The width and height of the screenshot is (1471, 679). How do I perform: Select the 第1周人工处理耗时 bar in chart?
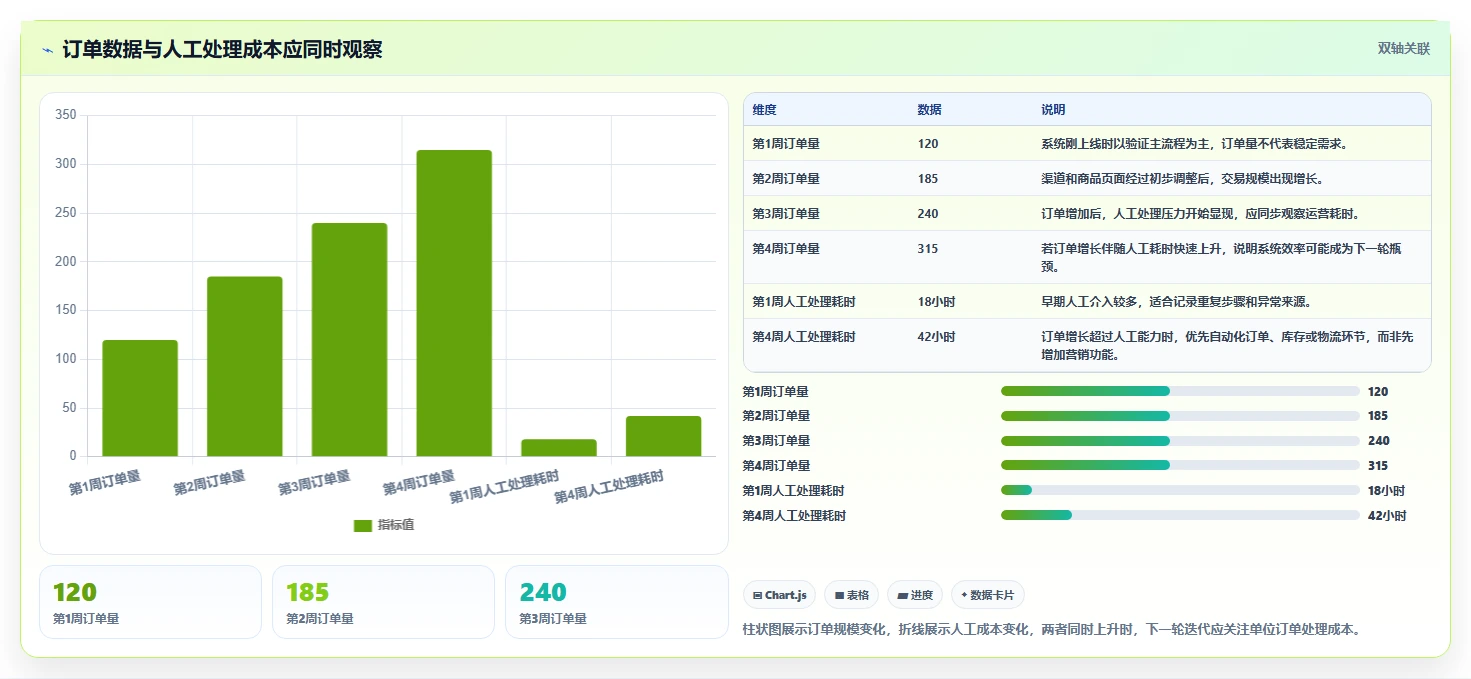click(559, 448)
